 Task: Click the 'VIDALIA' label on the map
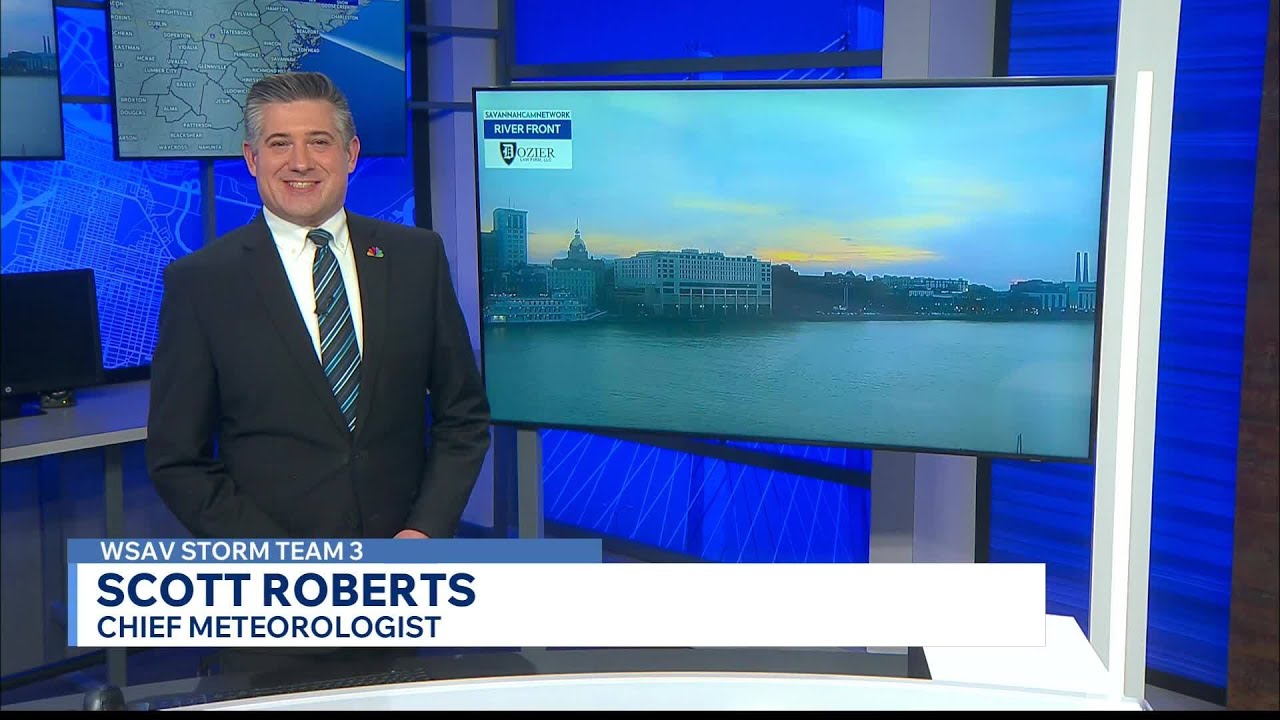coord(188,47)
